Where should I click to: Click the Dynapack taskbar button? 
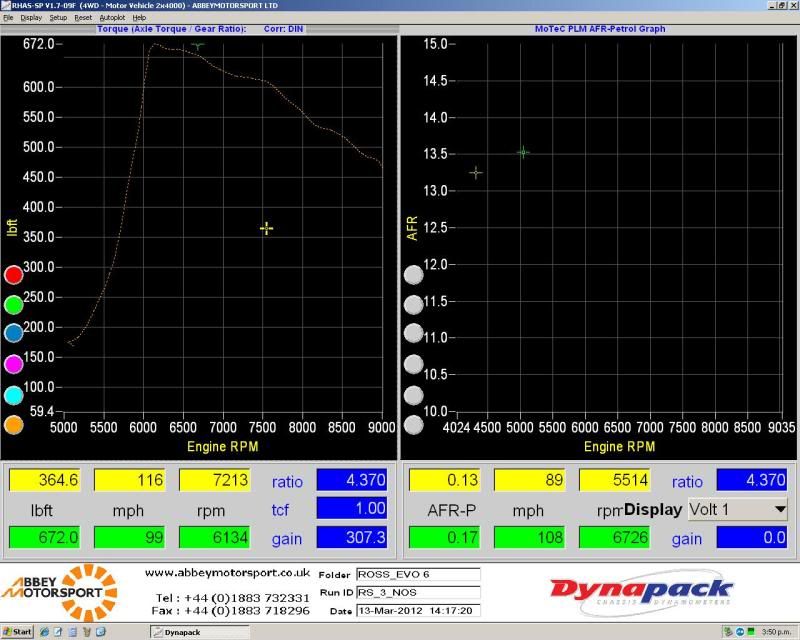point(199,632)
